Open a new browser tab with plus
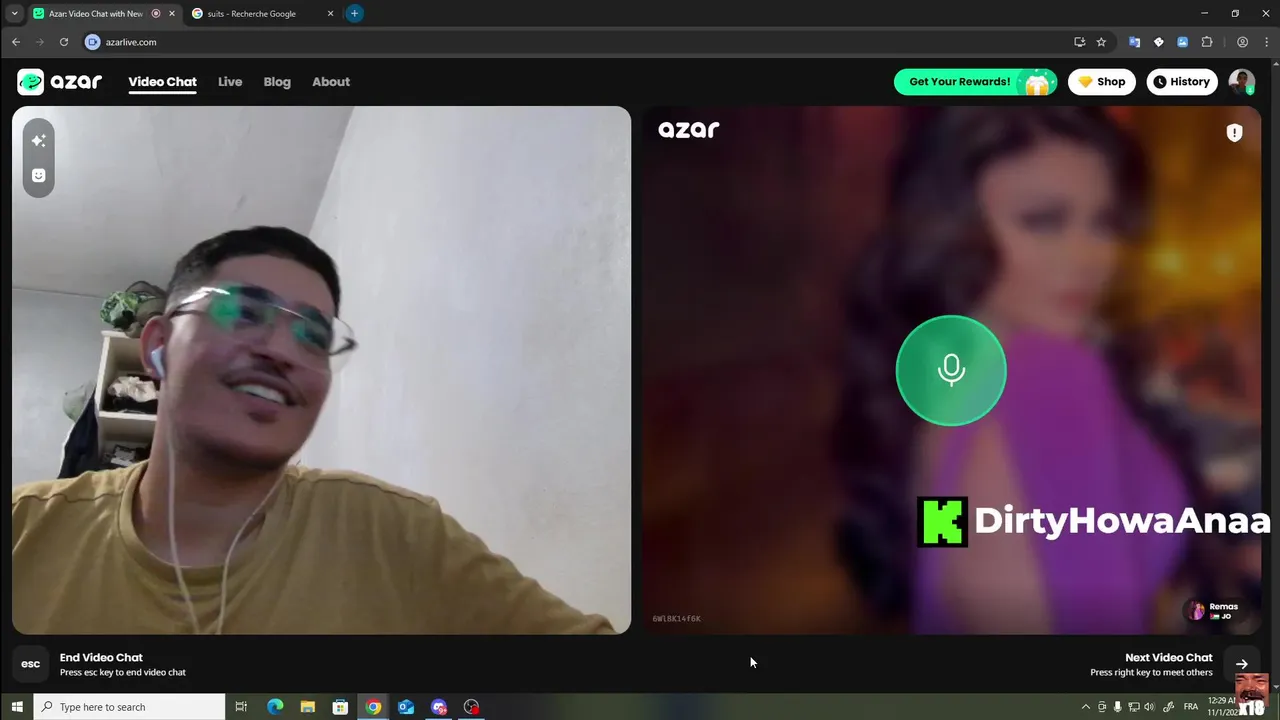The image size is (1280, 720). pos(354,14)
